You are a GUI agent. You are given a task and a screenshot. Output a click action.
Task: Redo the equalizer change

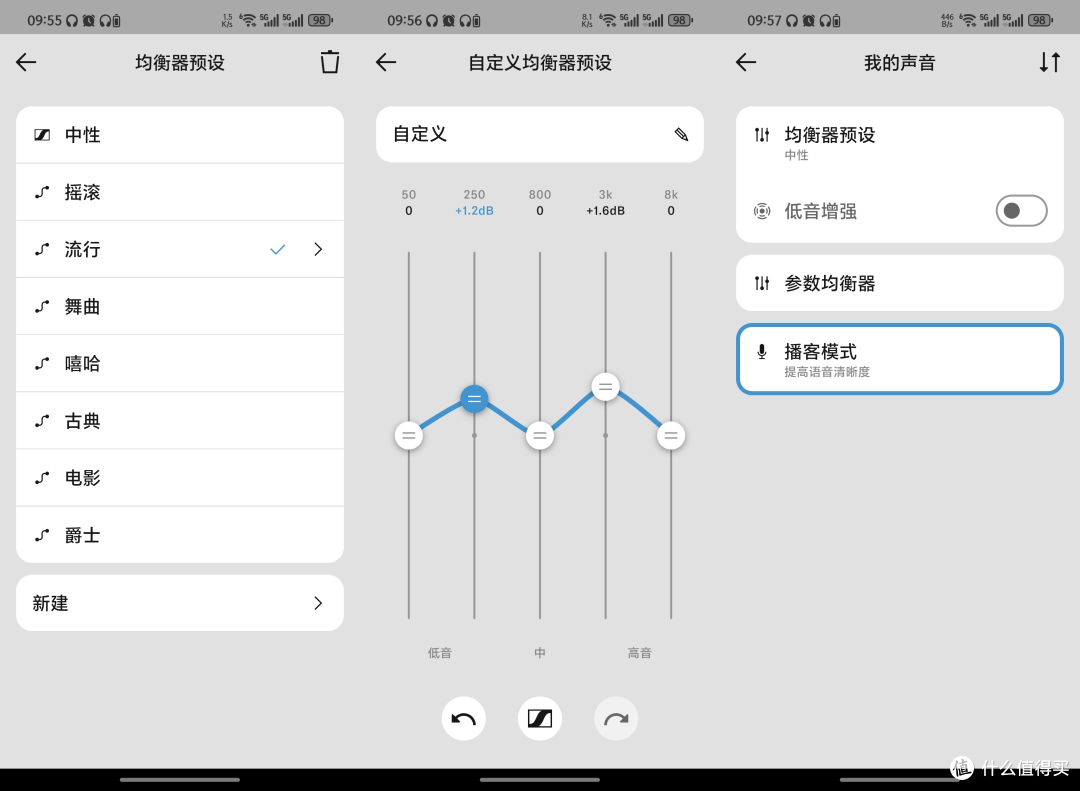click(616, 719)
